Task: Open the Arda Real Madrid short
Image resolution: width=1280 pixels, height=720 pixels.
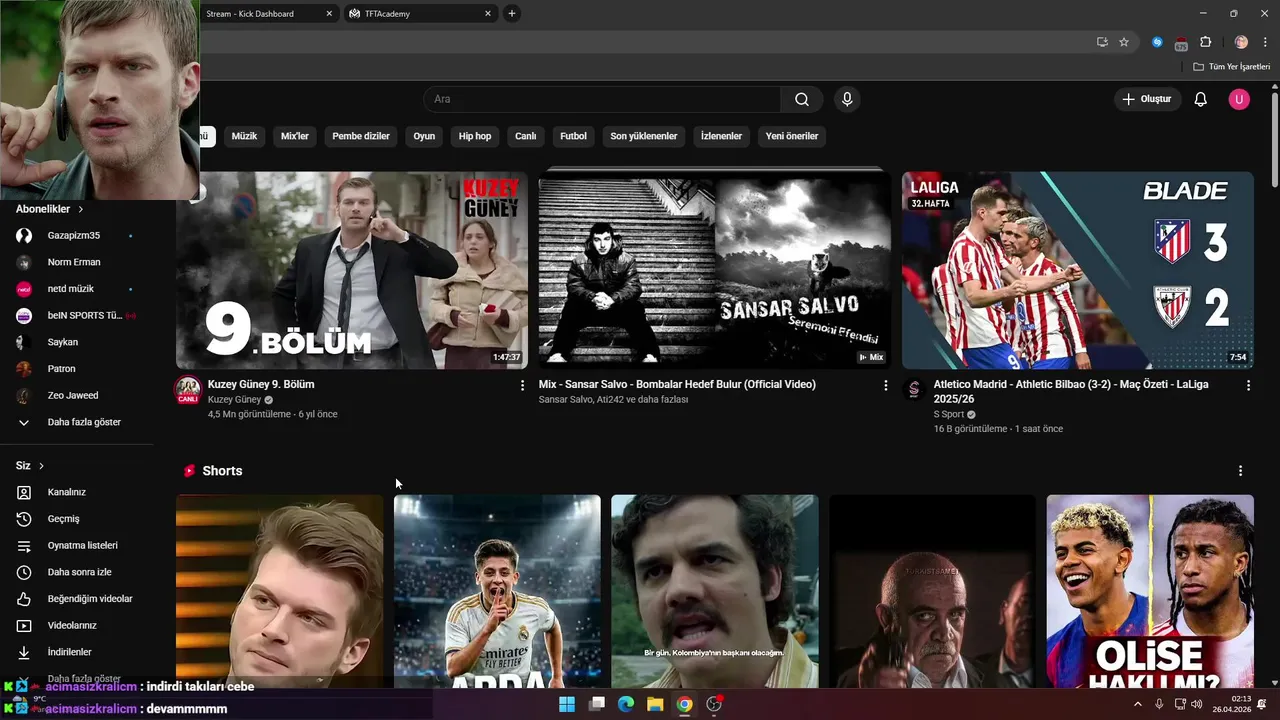Action: (x=497, y=591)
